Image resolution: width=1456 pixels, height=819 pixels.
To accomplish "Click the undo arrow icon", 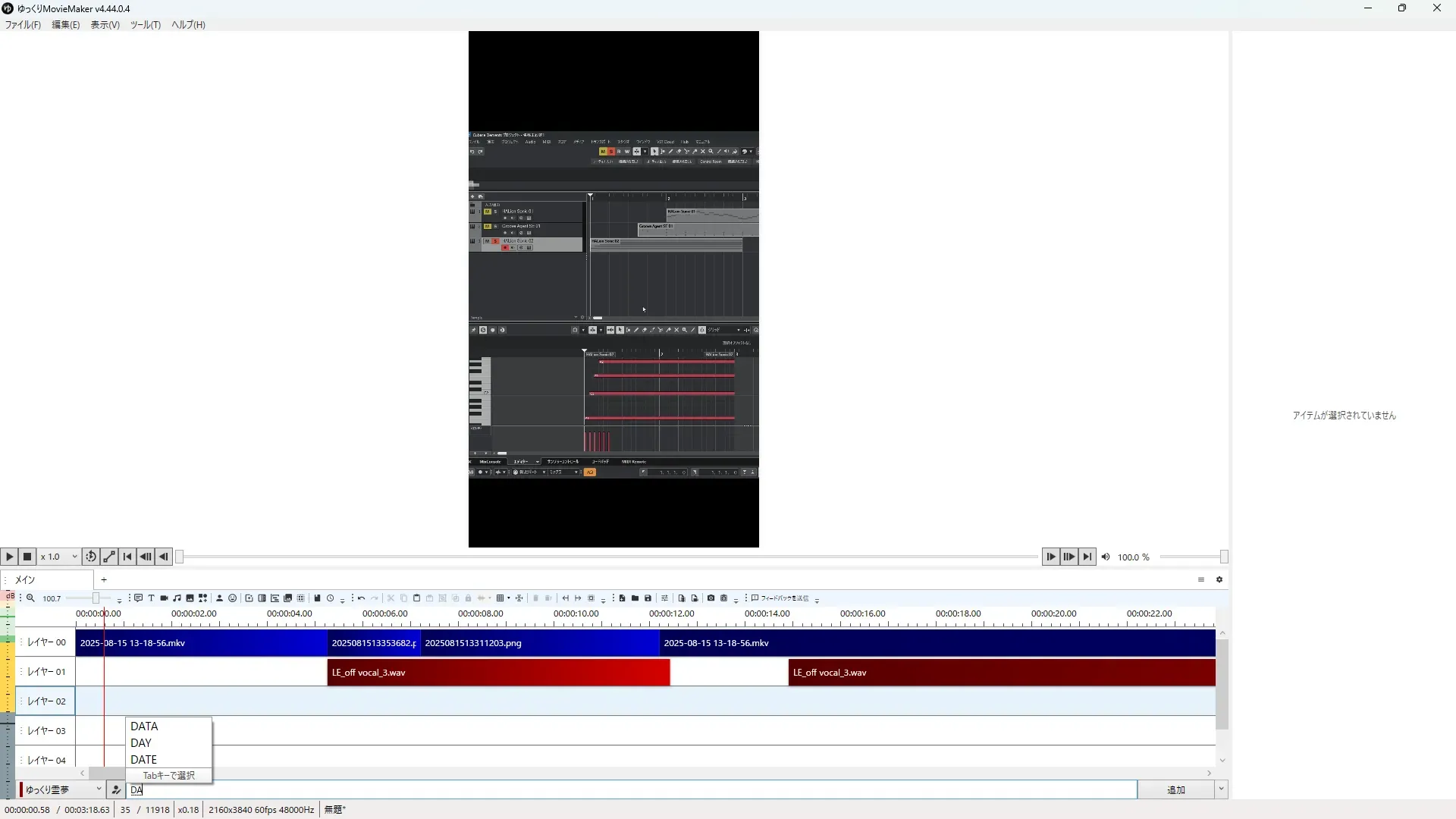I will 362,598.
